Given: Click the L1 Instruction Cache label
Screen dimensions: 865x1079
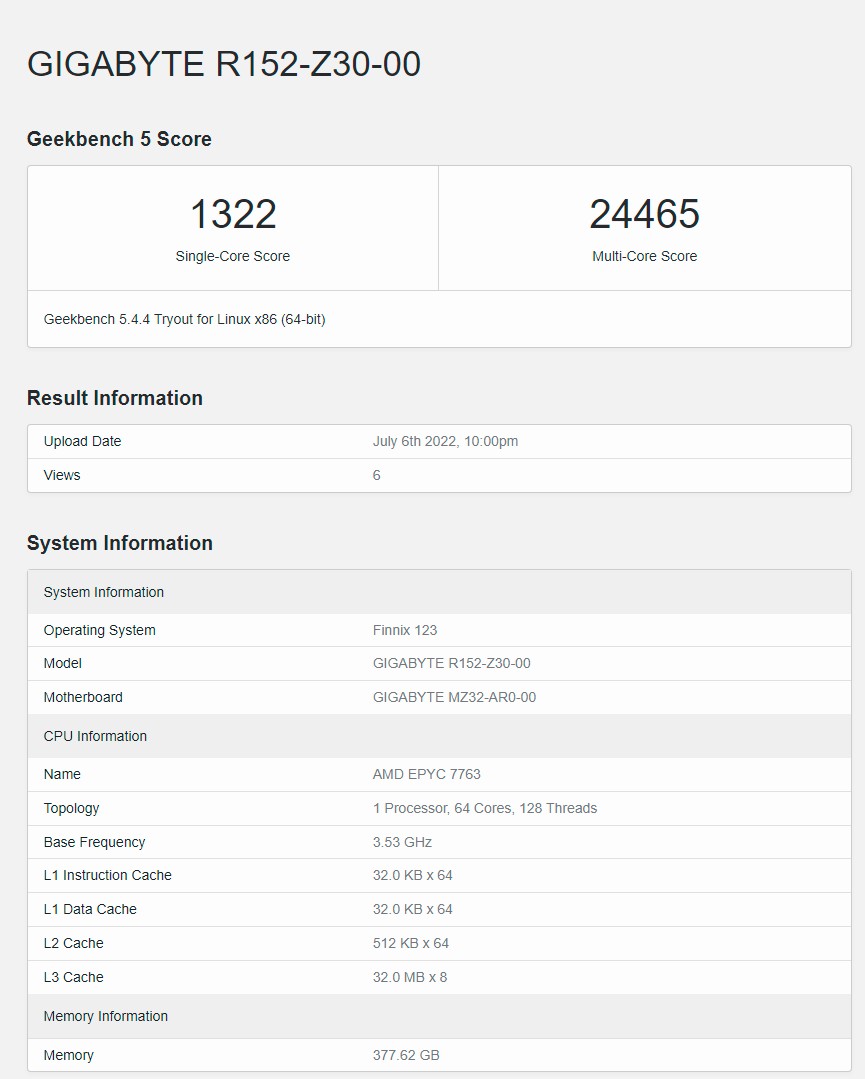Looking at the screenshot, I should pyautogui.click(x=107, y=875).
